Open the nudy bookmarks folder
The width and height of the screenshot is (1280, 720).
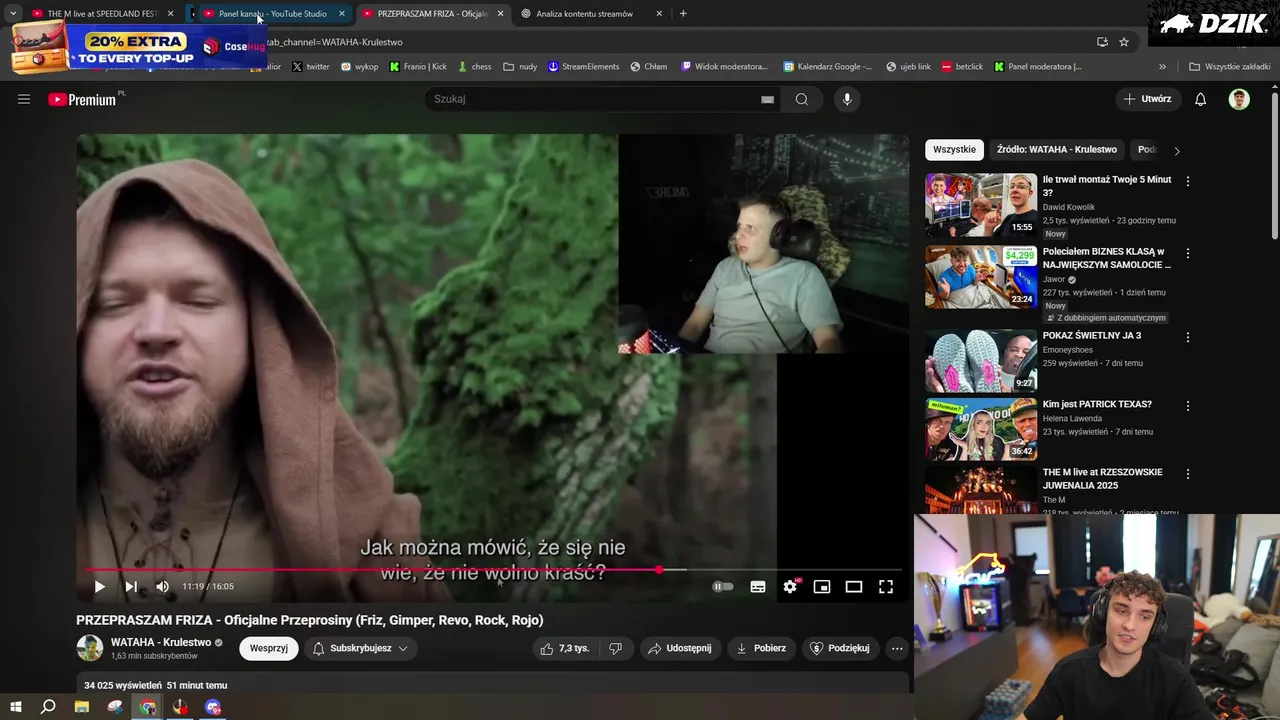520,67
